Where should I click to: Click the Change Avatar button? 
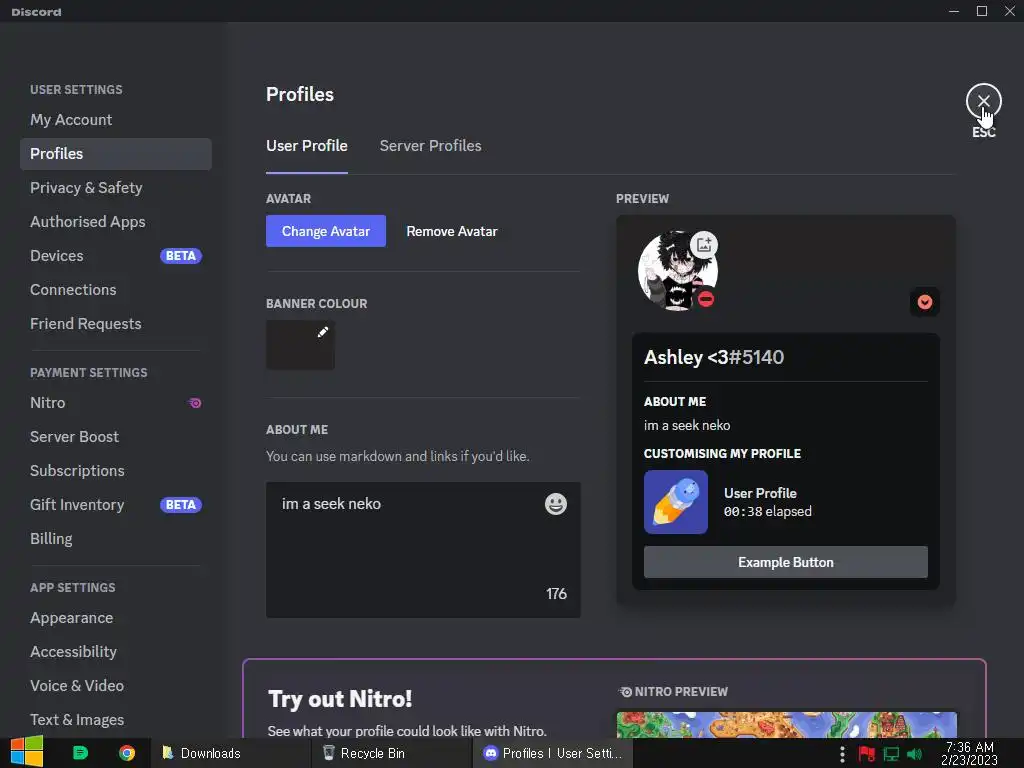click(325, 231)
